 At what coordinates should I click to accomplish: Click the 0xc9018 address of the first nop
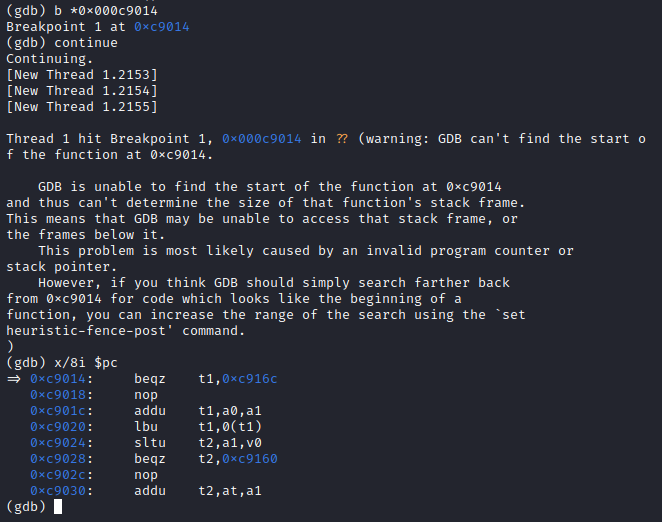[x=62, y=395]
